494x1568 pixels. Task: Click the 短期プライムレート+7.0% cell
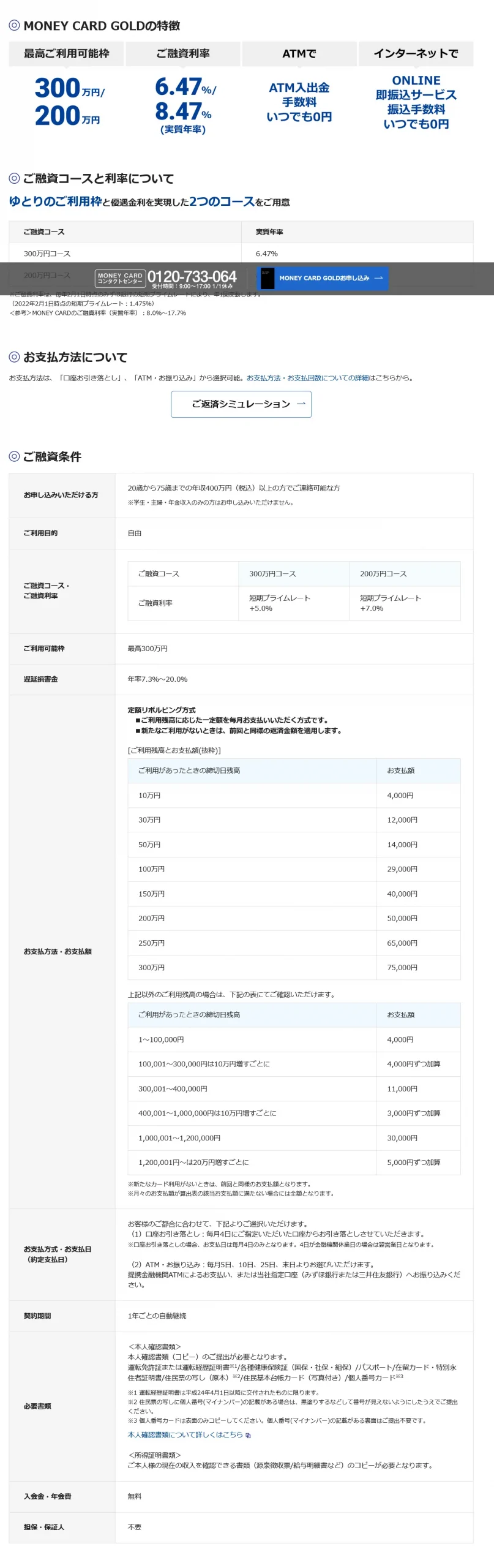pos(405,603)
